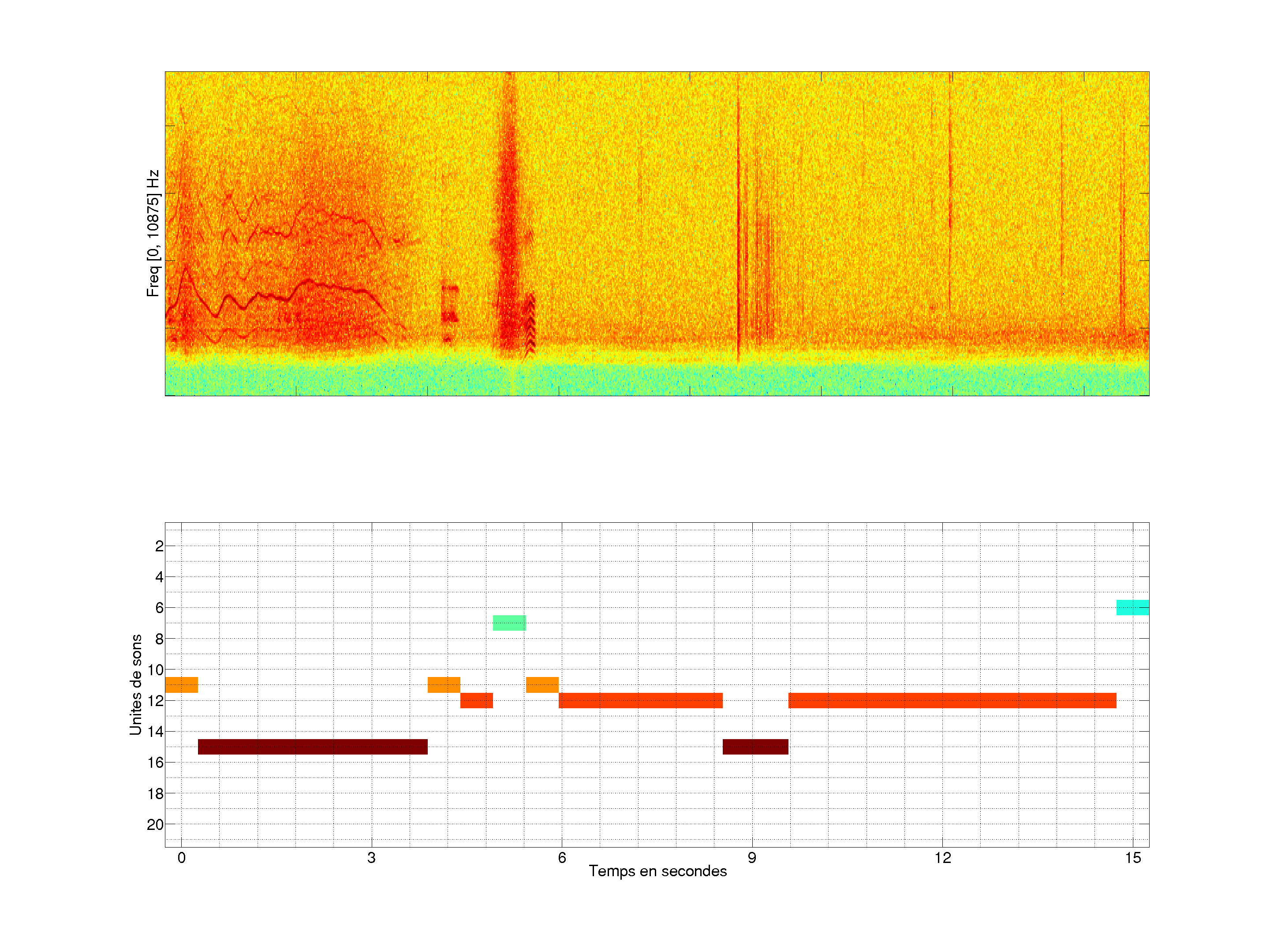Click the x-axis tick label 6
The height and width of the screenshot is (952, 1270).
point(561,858)
